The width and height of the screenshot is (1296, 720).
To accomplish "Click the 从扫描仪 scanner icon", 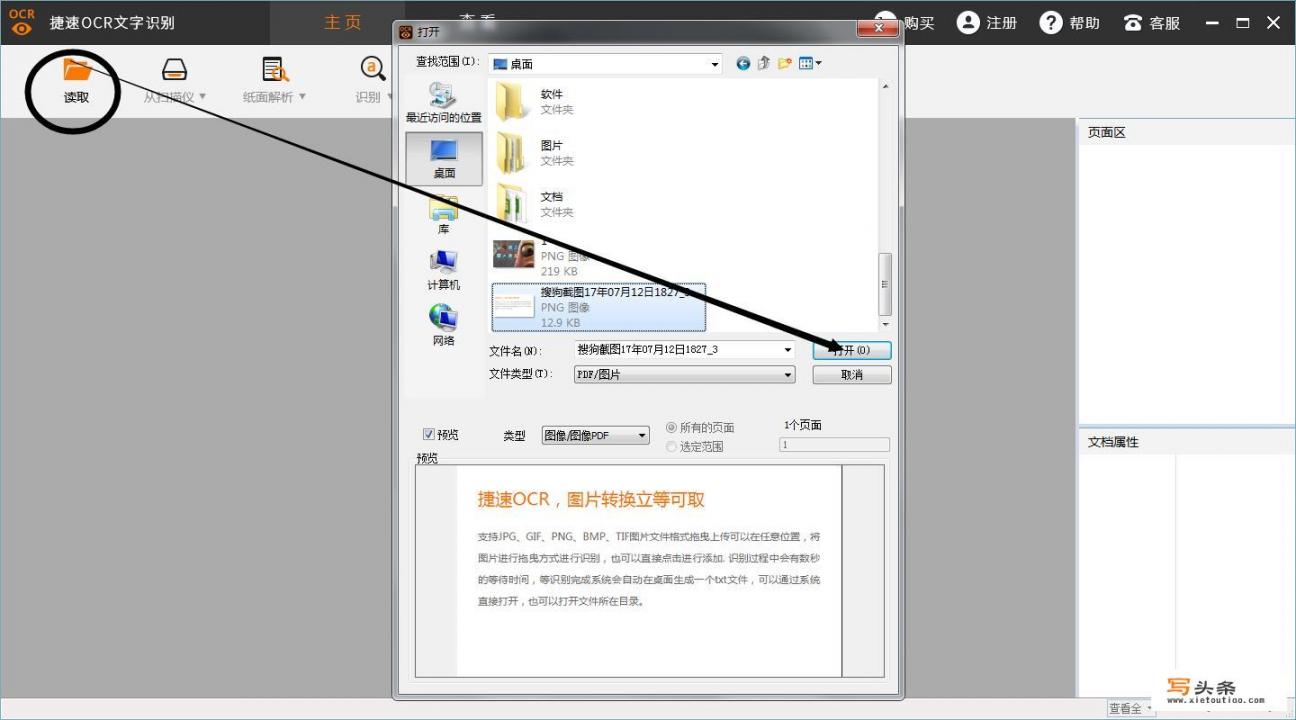I will [x=174, y=69].
